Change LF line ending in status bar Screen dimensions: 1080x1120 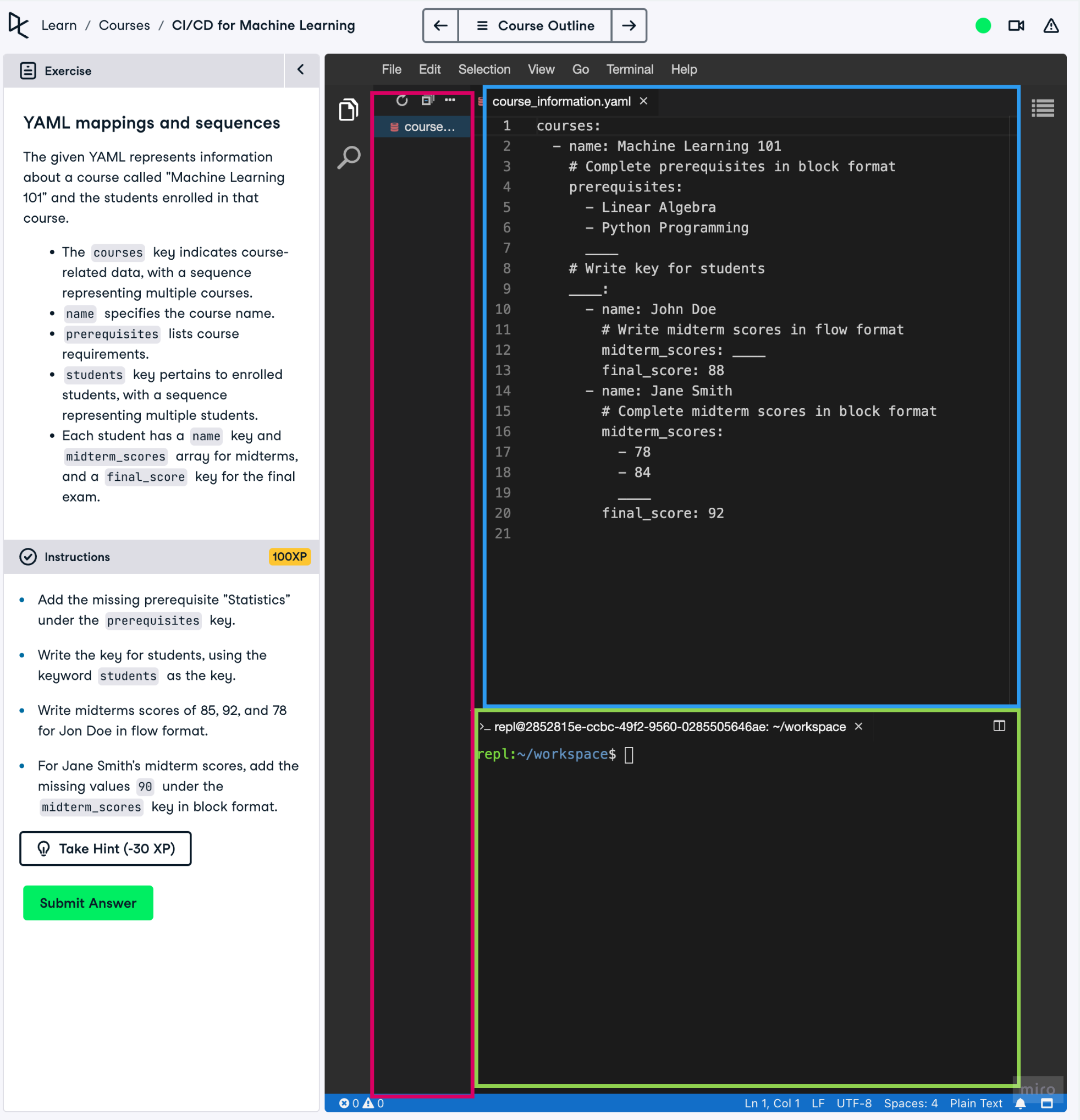pos(818,1103)
